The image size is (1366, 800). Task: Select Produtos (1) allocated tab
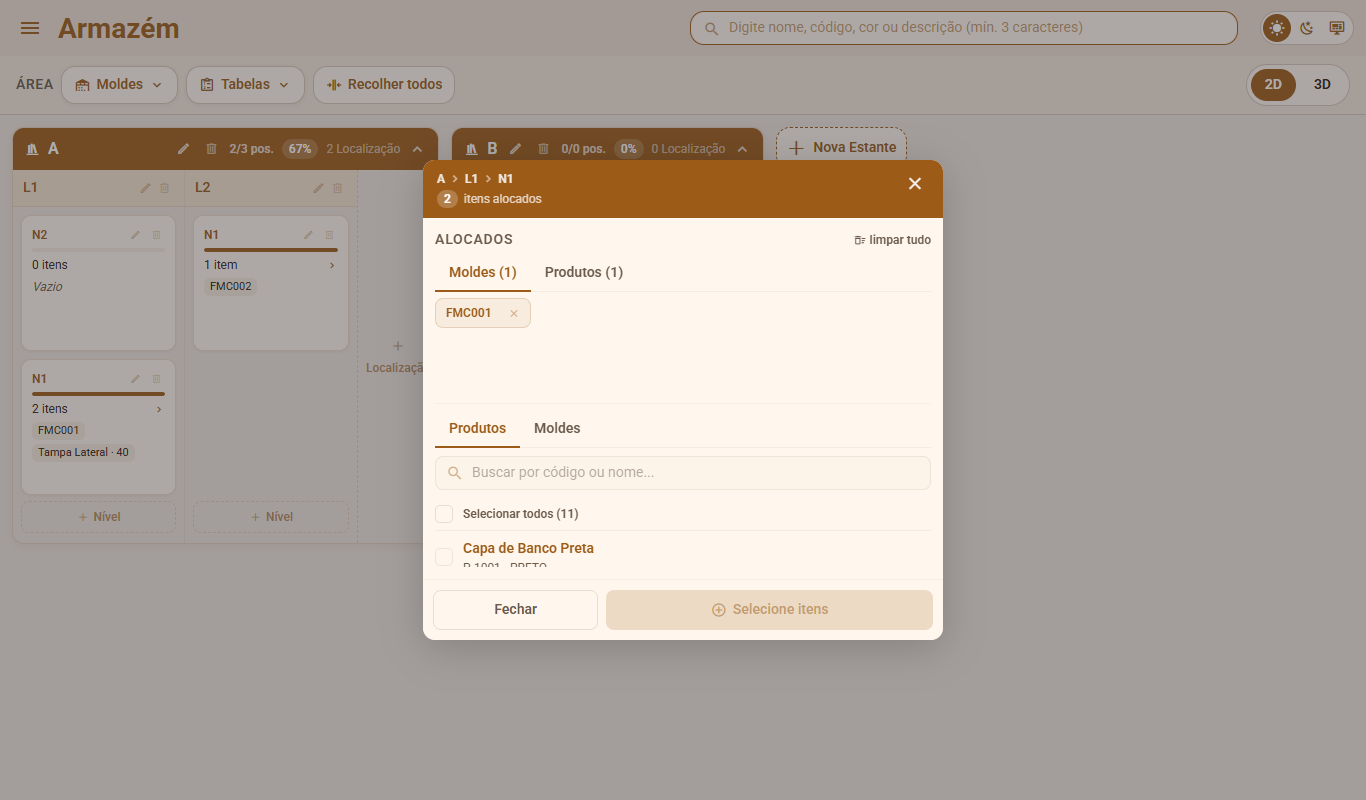tap(584, 272)
